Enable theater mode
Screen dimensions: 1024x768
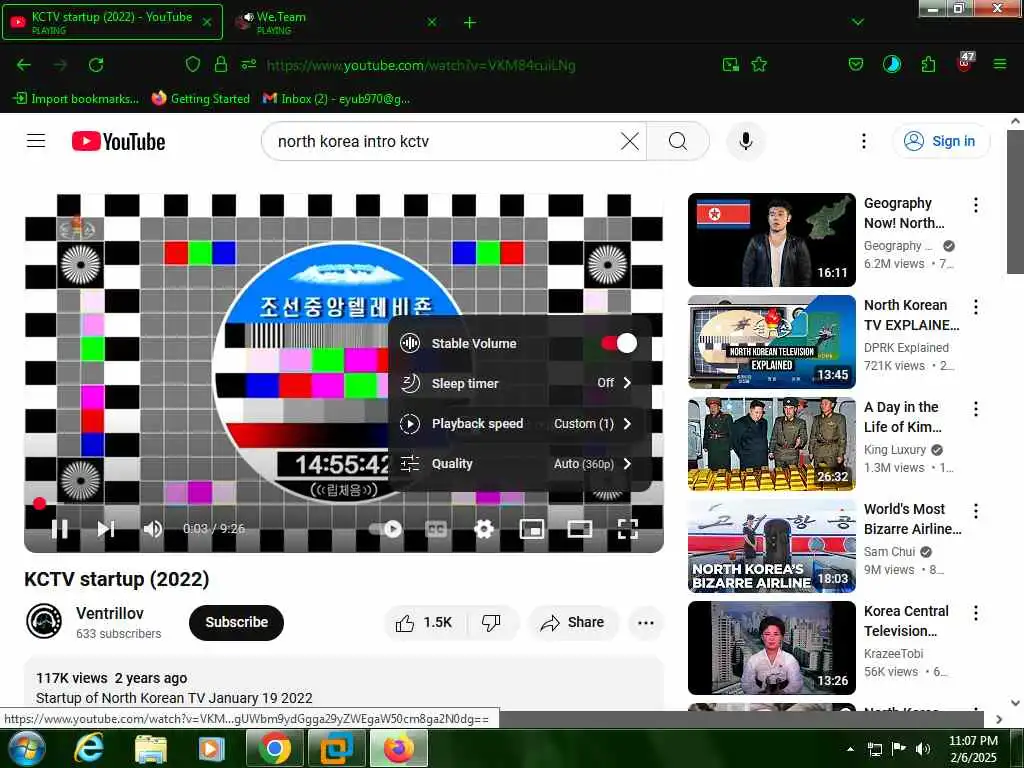[x=580, y=529]
